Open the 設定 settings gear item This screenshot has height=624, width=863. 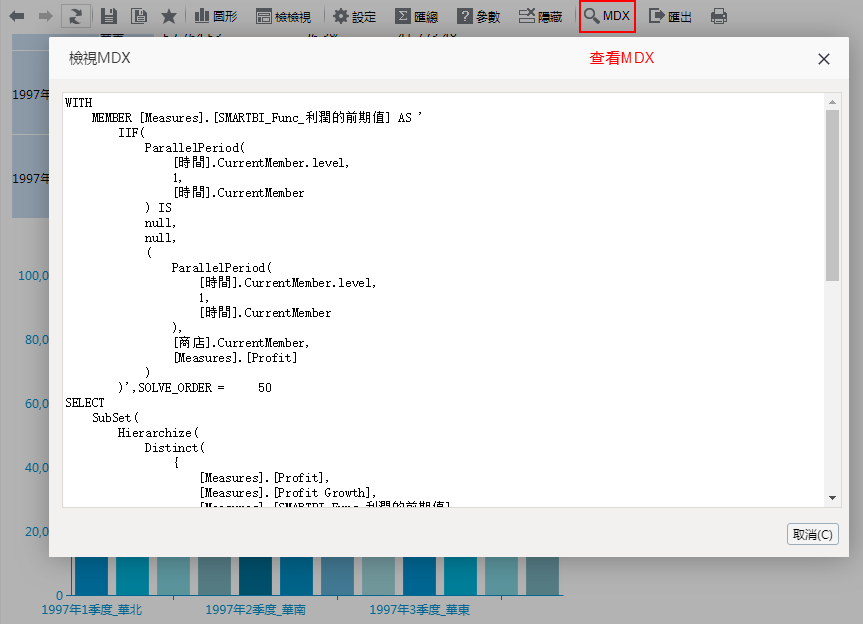[355, 16]
